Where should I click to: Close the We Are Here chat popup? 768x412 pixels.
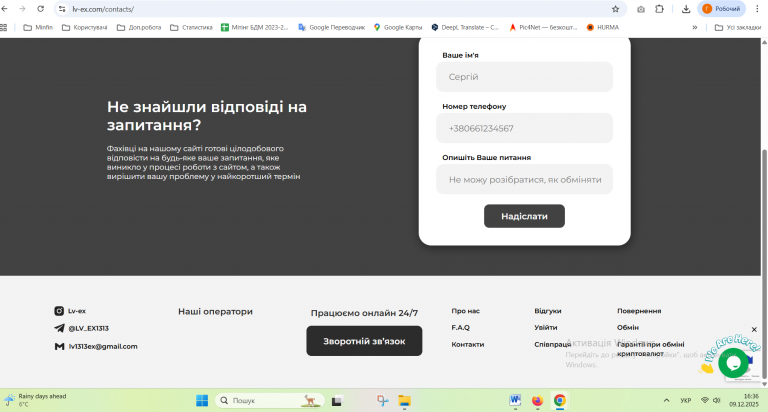pos(754,330)
